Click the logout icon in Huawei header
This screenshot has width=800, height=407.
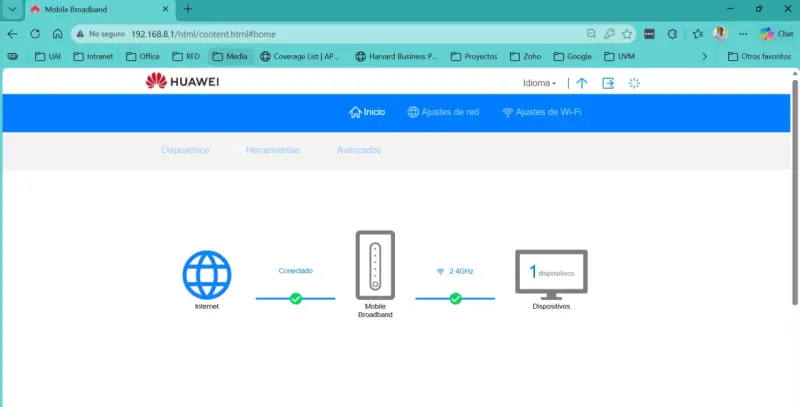[x=608, y=83]
